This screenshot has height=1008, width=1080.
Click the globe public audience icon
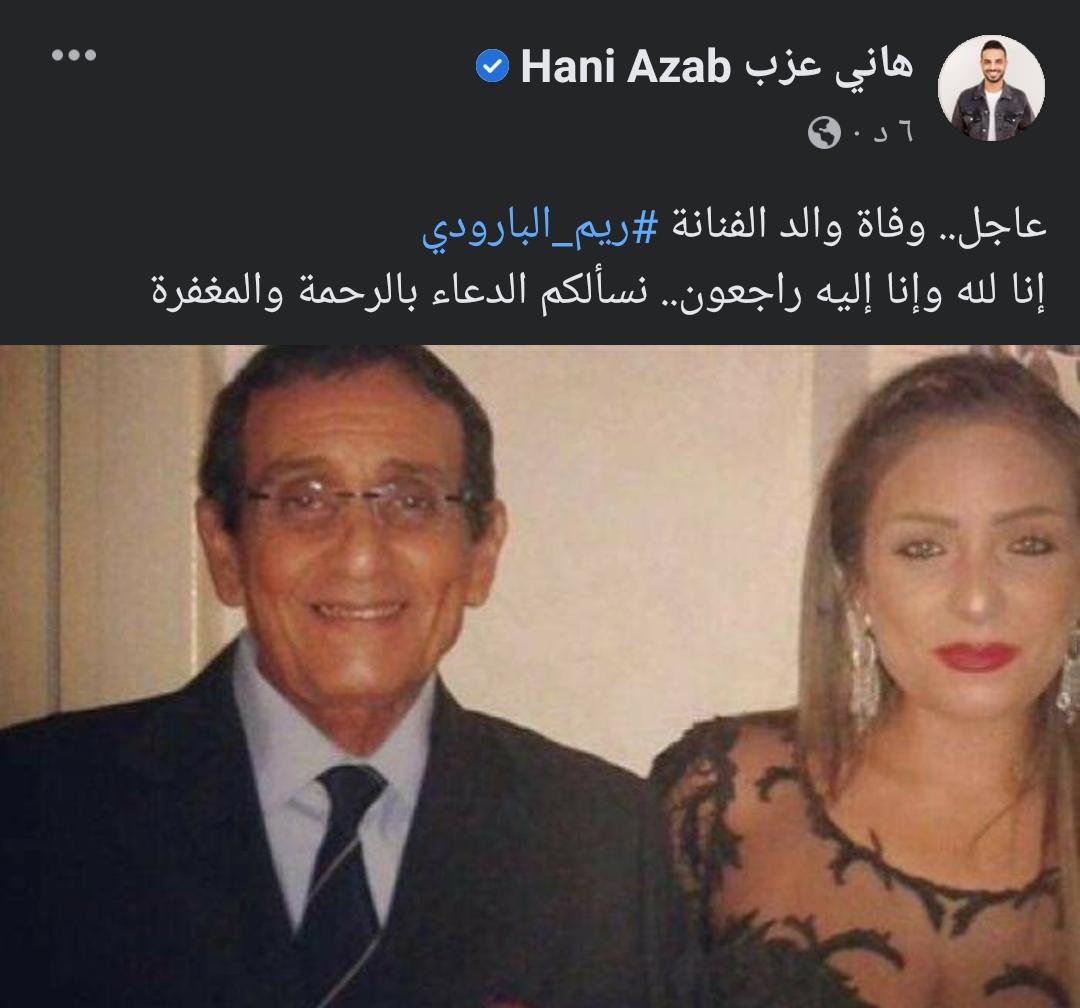[824, 133]
